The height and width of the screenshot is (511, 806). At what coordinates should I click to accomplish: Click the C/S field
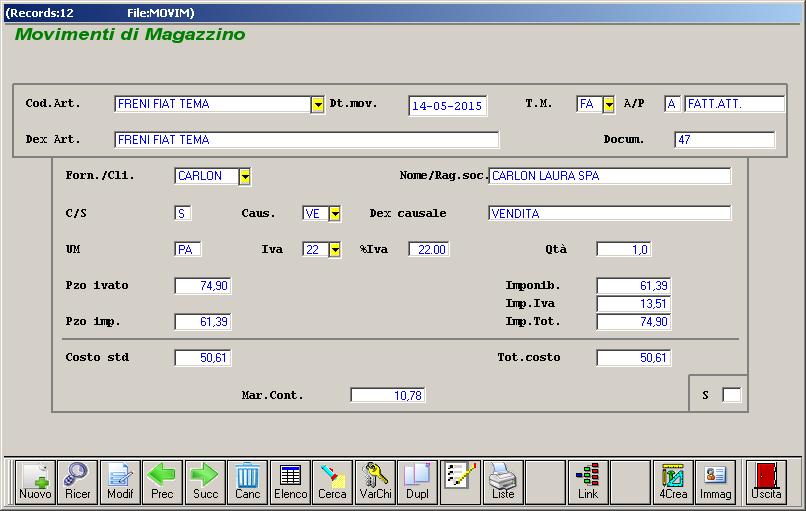tap(182, 213)
